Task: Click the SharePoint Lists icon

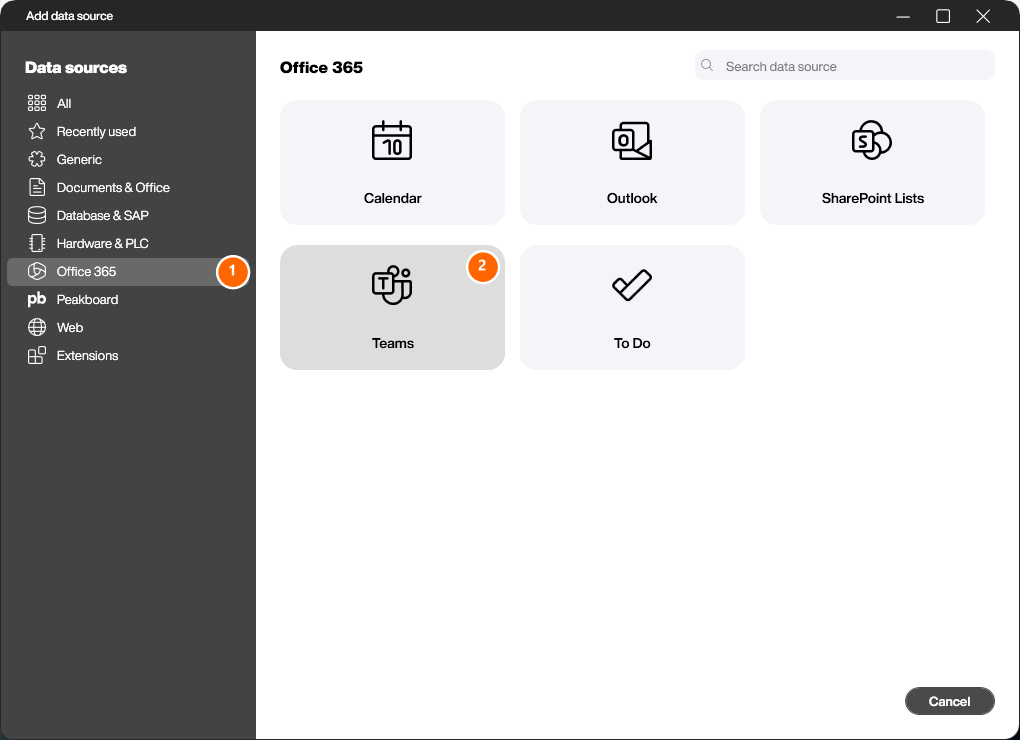Action: tap(872, 140)
